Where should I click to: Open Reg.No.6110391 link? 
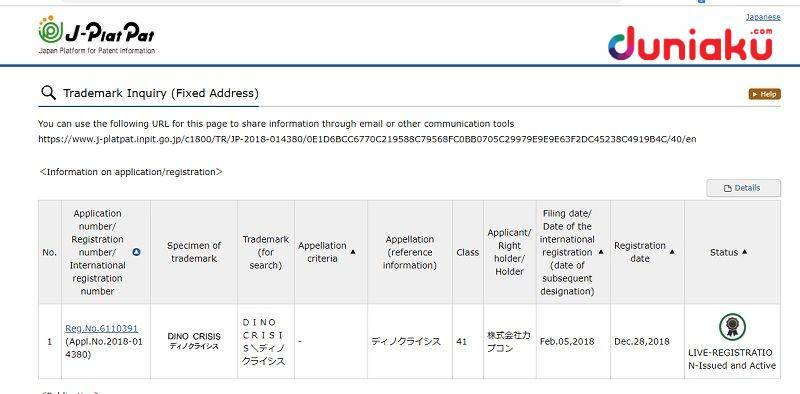(101, 329)
